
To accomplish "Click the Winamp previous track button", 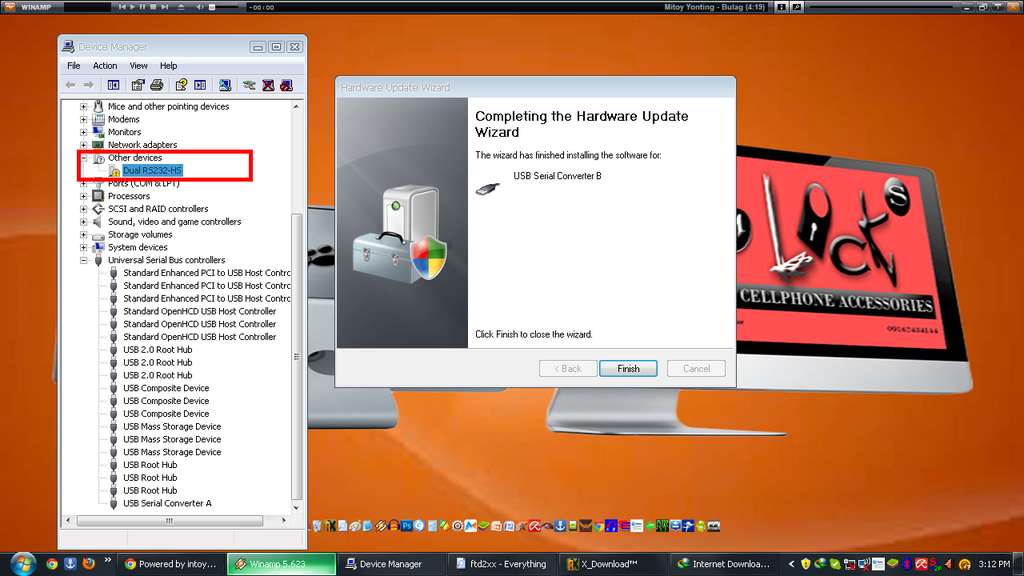I will (122, 7).
